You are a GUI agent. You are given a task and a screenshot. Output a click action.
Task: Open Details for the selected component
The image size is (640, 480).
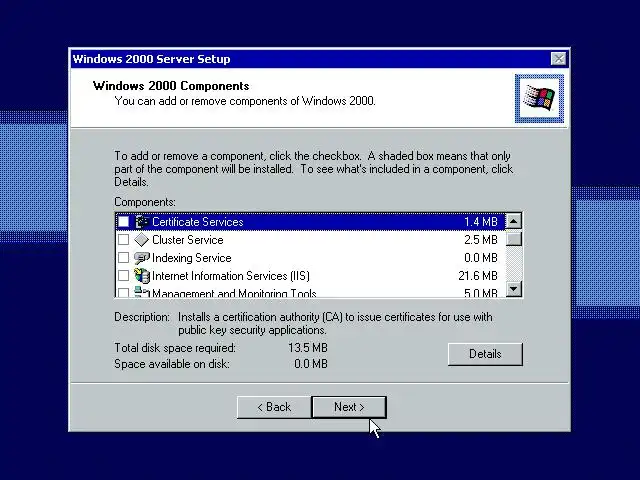485,354
